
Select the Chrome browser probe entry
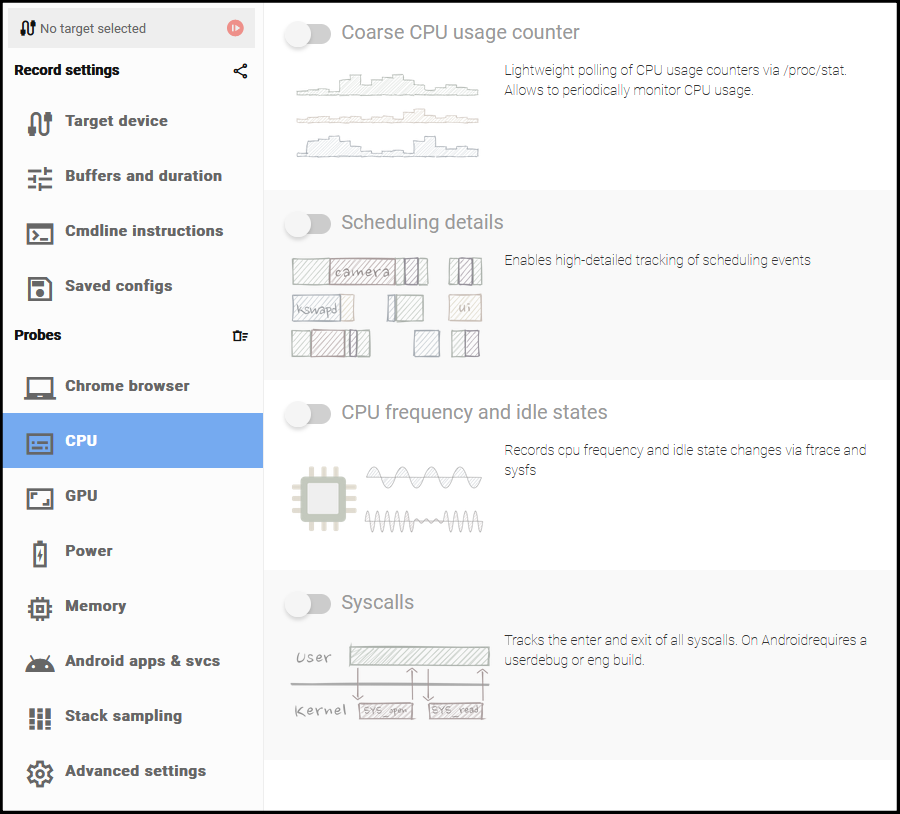pyautogui.click(x=127, y=386)
